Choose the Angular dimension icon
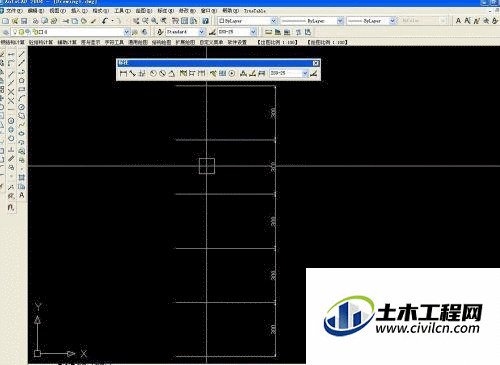 click(x=172, y=73)
